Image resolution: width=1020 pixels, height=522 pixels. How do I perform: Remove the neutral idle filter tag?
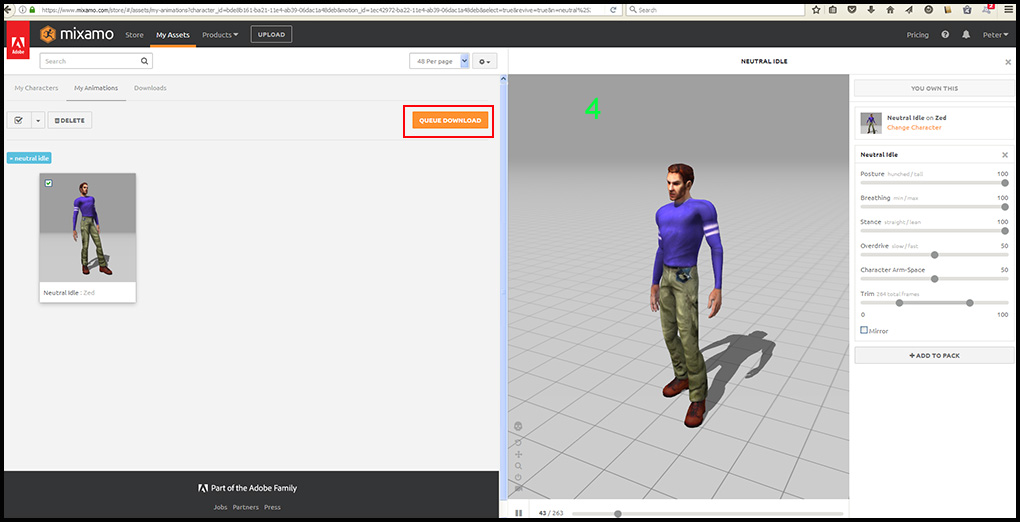pyautogui.click(x=29, y=158)
